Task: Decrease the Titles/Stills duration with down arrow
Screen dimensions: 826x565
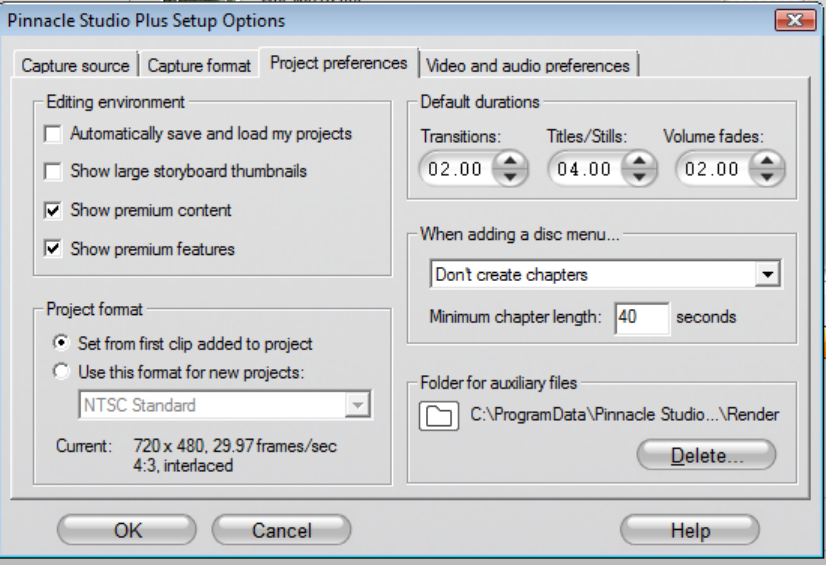Action: pos(639,177)
